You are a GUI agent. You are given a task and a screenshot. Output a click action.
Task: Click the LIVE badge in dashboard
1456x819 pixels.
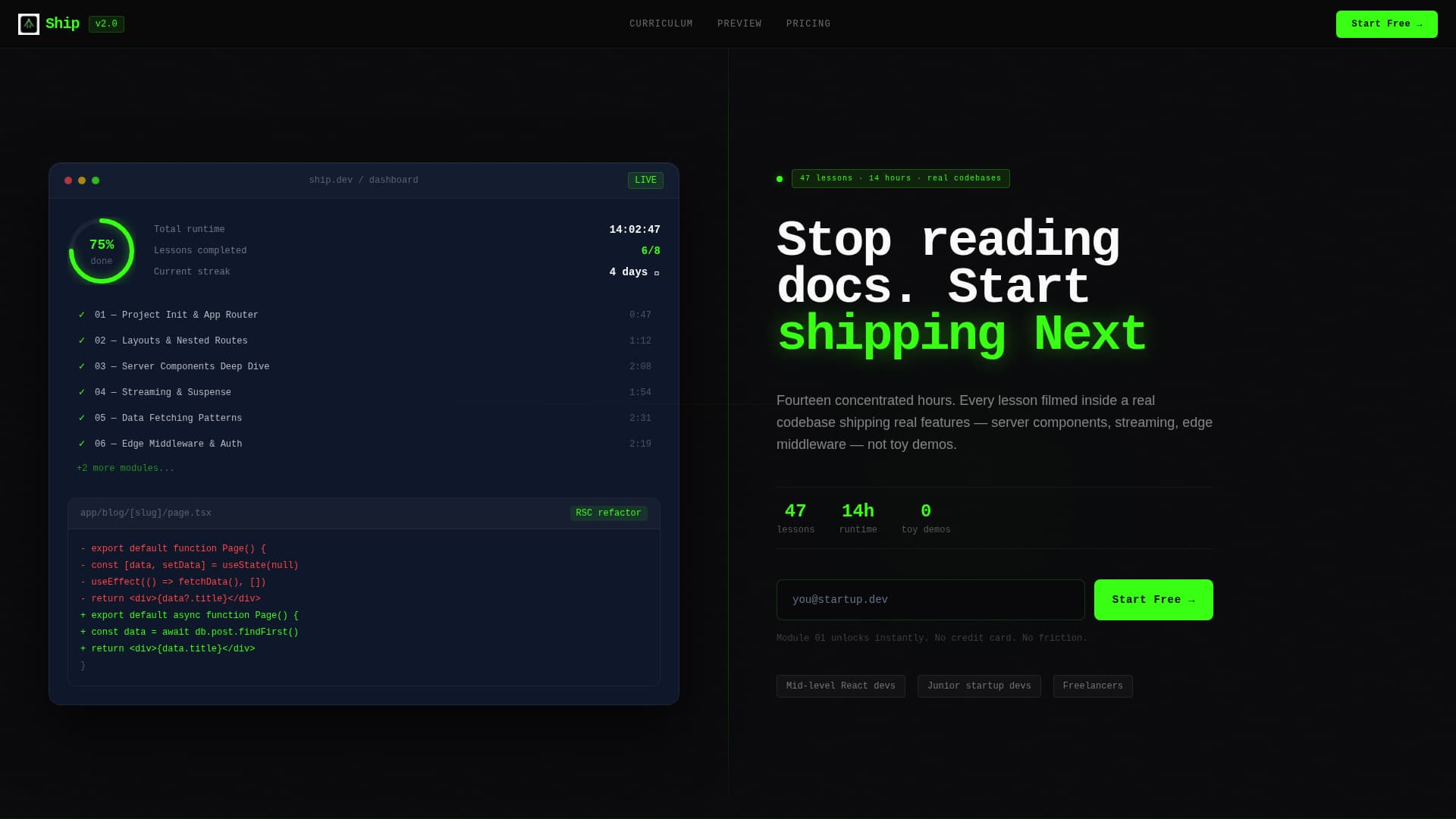(645, 180)
